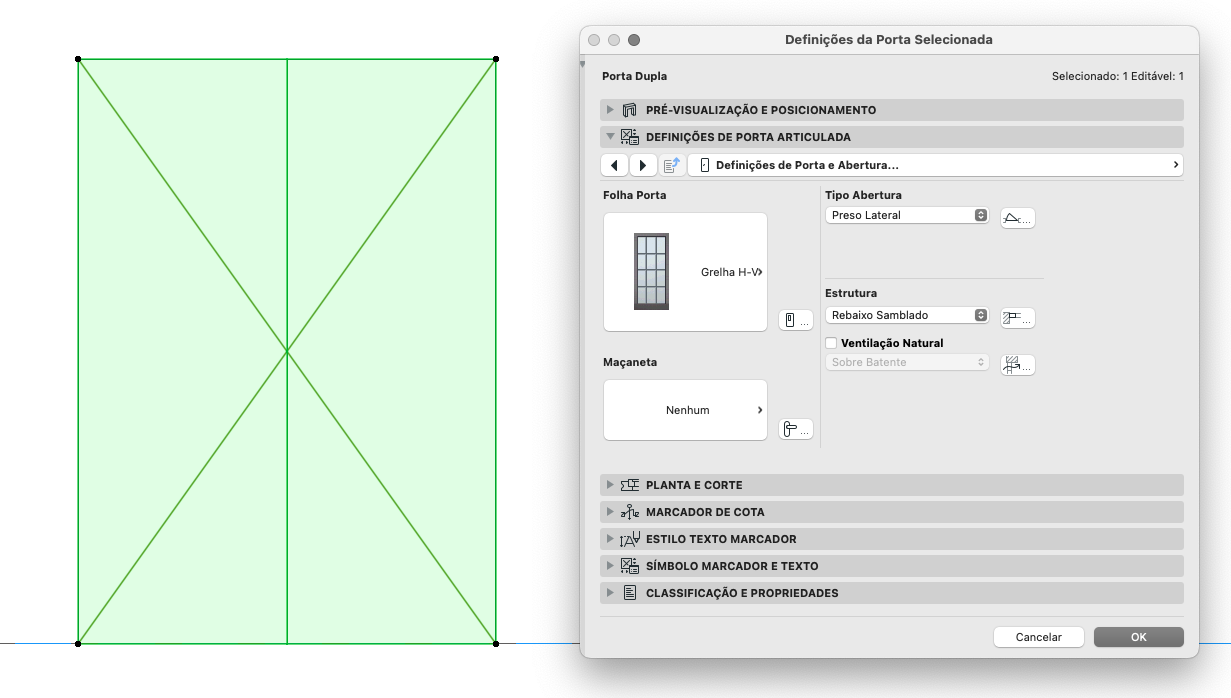Screen dimensions: 1231x698
Task: Click the Estilo Texto Marcador panel icon
Action: pos(630,539)
